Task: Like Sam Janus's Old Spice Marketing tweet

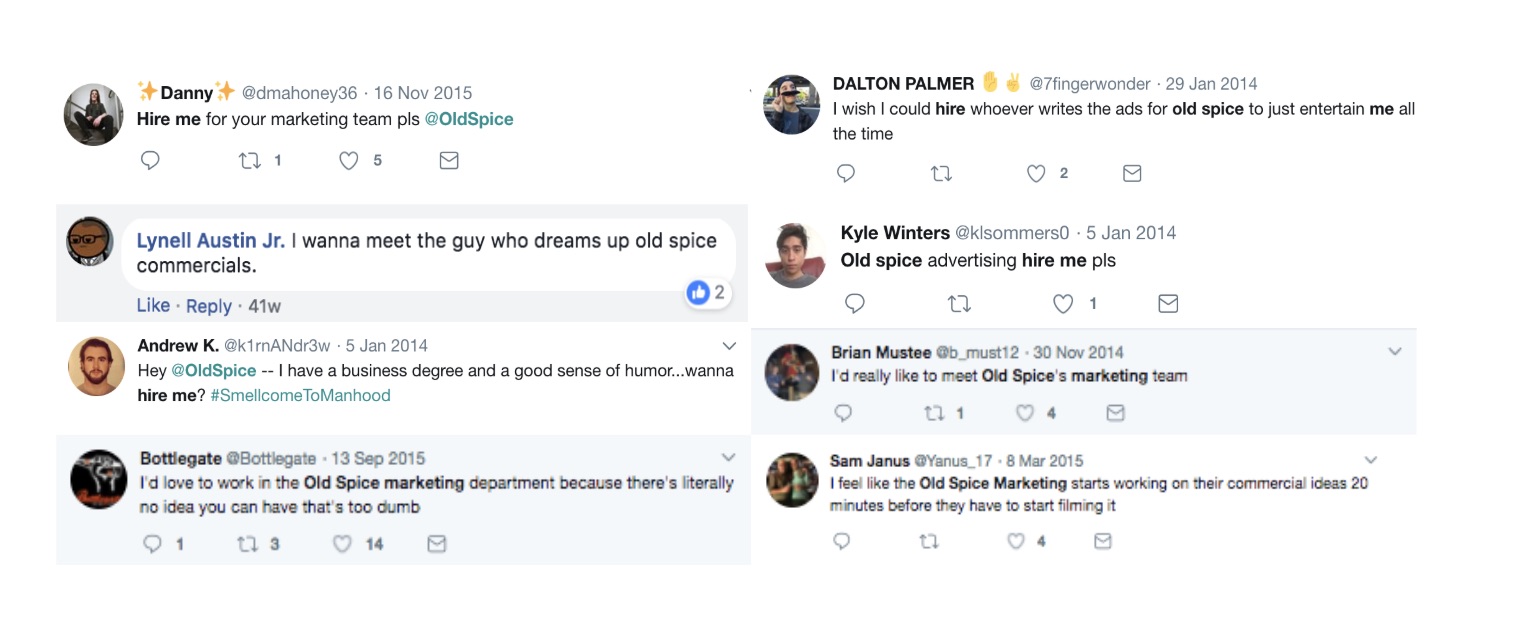Action: pyautogui.click(x=1016, y=541)
